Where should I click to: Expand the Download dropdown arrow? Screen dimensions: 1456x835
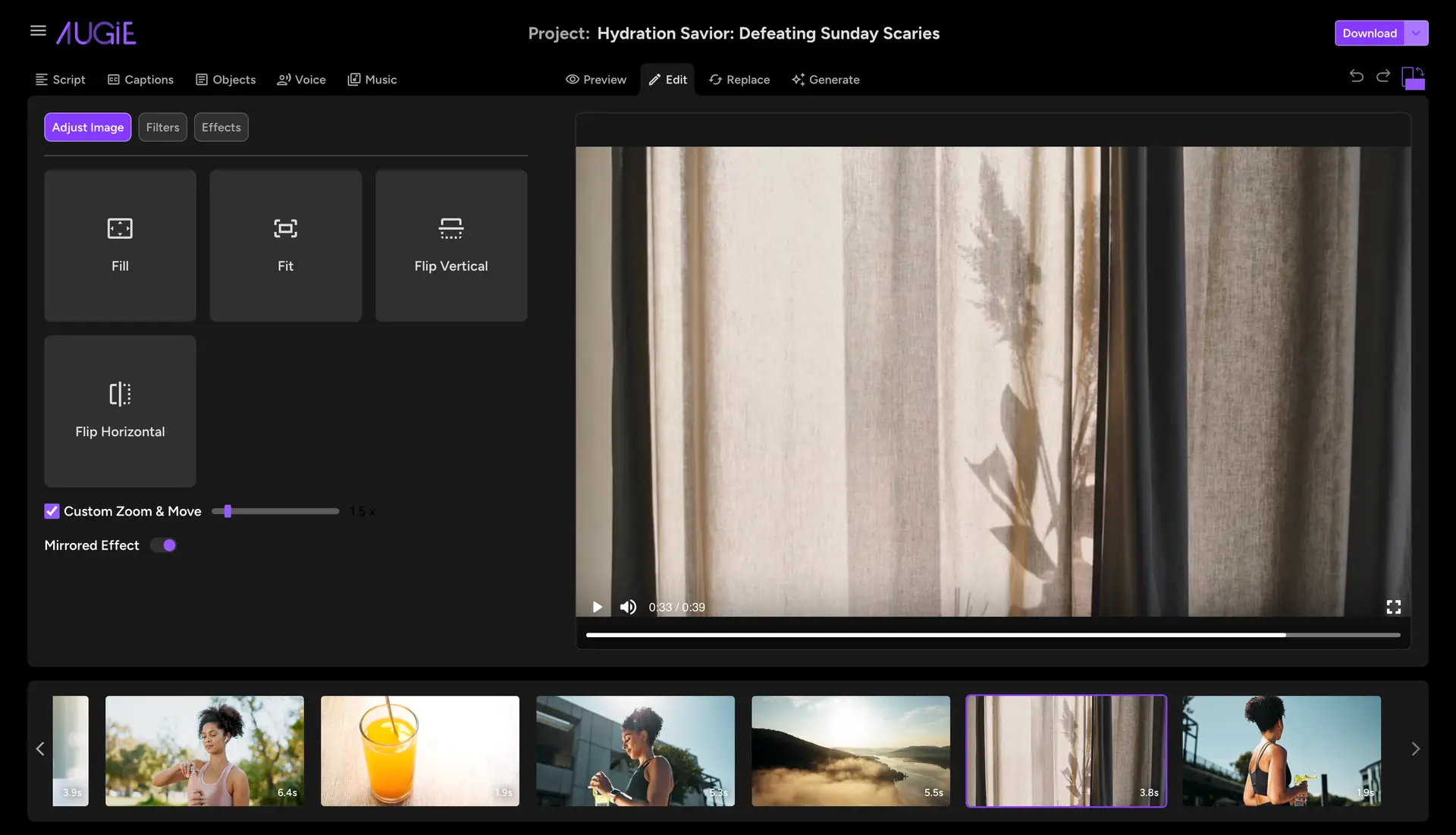(1417, 32)
